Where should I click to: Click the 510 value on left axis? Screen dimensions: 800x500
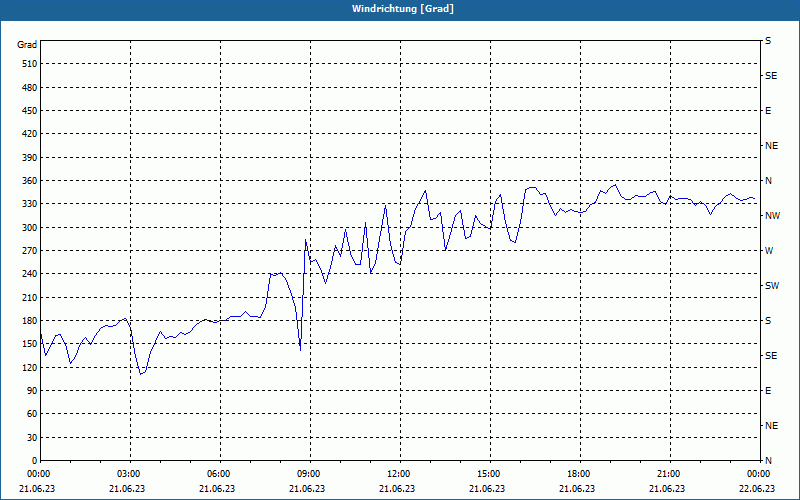[30, 64]
